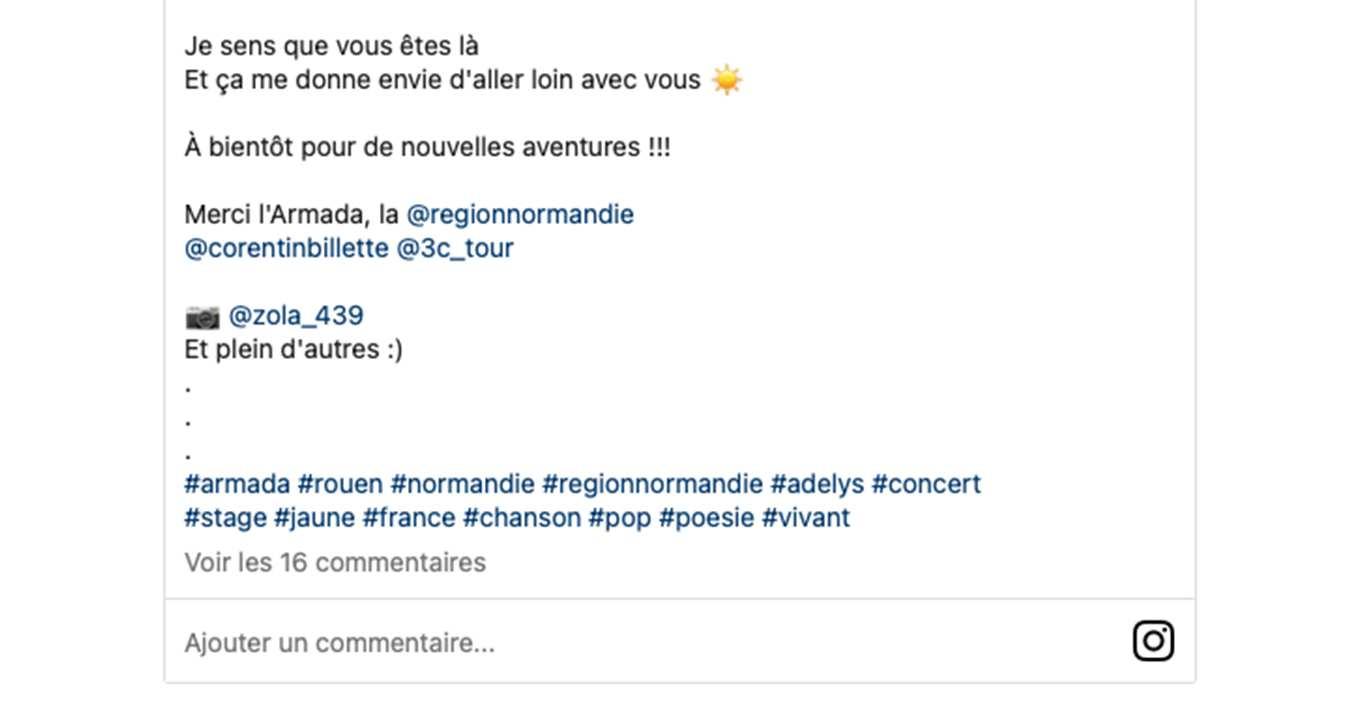This screenshot has width=1348, height=711.
Task: Click the @3c_tour mention
Action: click(455, 248)
